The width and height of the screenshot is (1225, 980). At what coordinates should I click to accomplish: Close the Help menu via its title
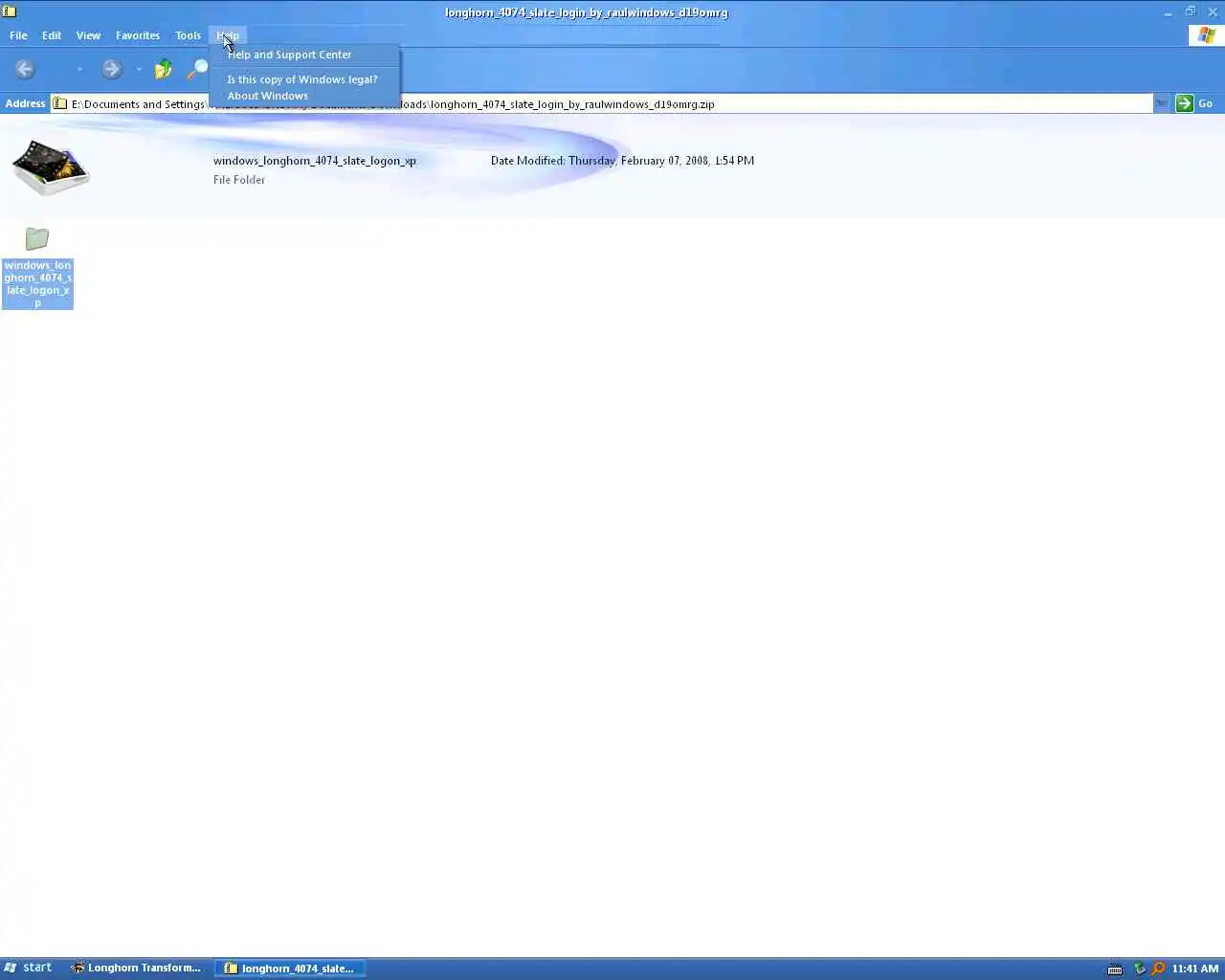pos(228,35)
